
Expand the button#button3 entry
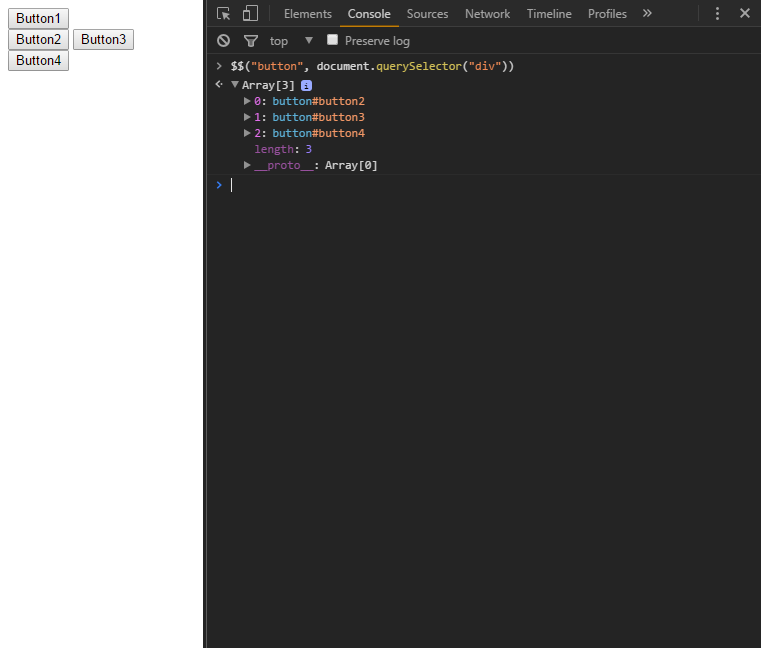pyautogui.click(x=247, y=117)
